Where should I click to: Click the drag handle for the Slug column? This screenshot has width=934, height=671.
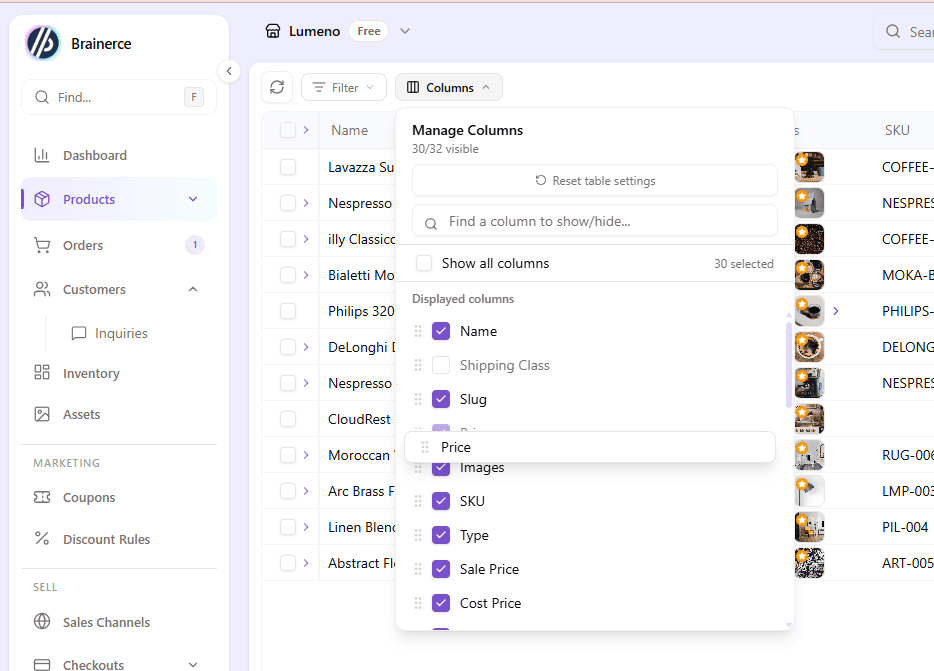pyautogui.click(x=418, y=399)
